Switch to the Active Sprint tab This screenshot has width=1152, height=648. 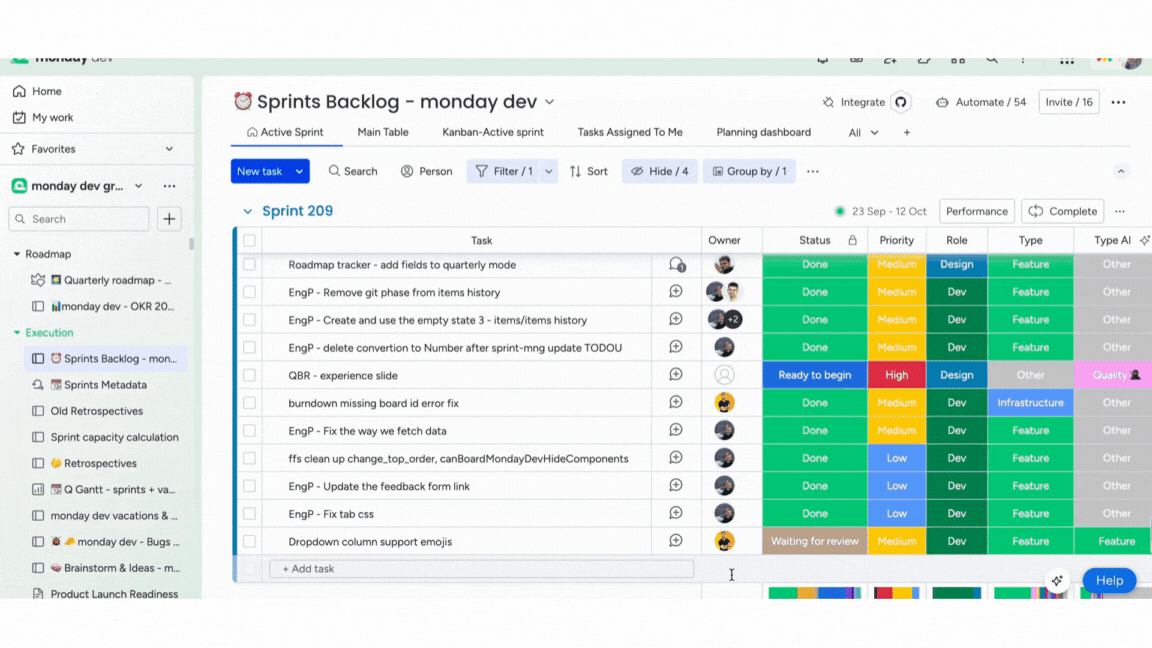pos(285,133)
